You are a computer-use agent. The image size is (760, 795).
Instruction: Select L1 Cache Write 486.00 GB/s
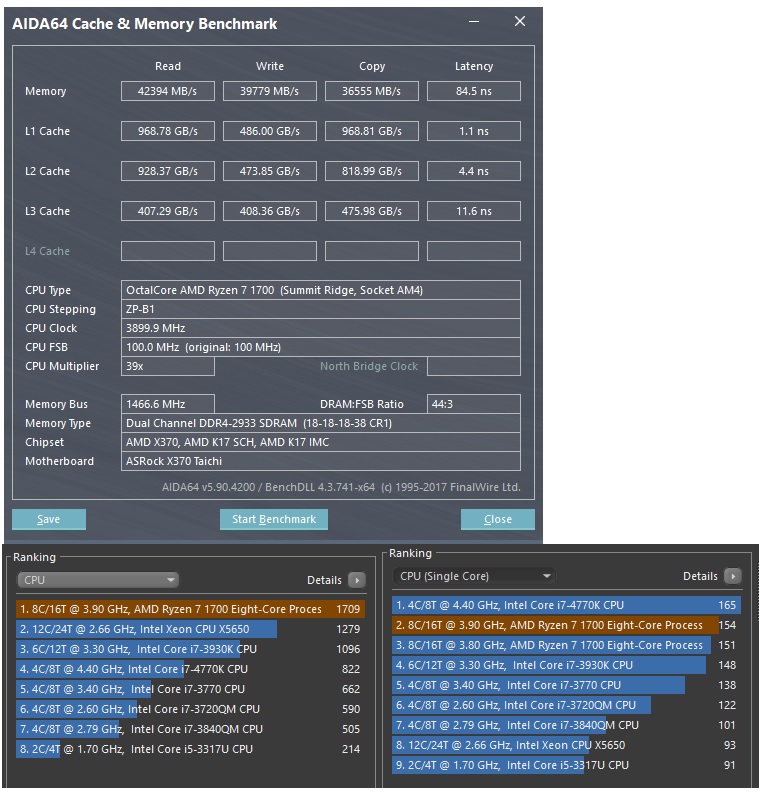[270, 131]
